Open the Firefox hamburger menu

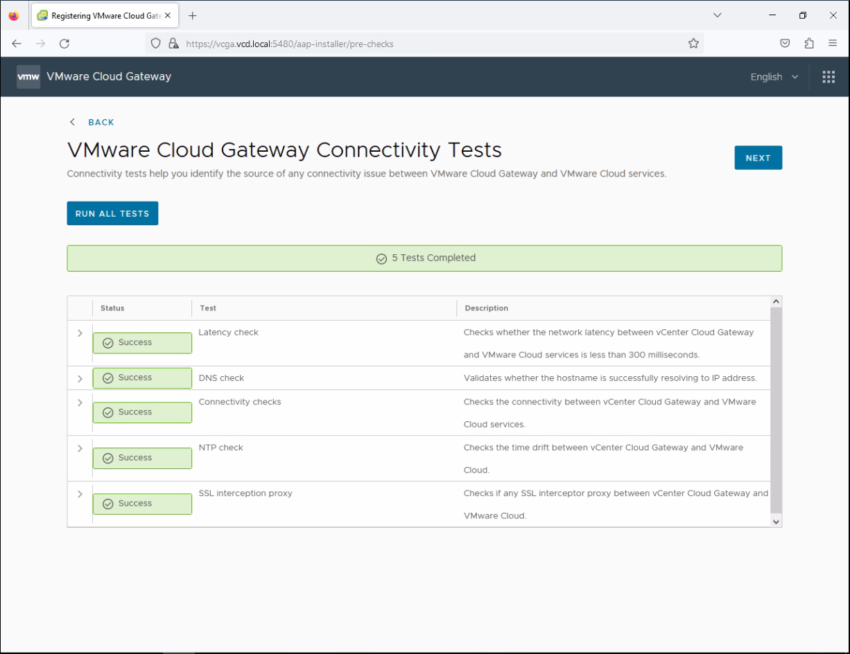tap(833, 43)
